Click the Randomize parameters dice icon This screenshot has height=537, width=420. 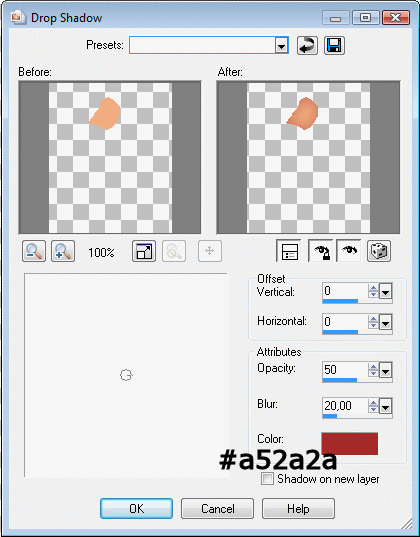pos(379,251)
